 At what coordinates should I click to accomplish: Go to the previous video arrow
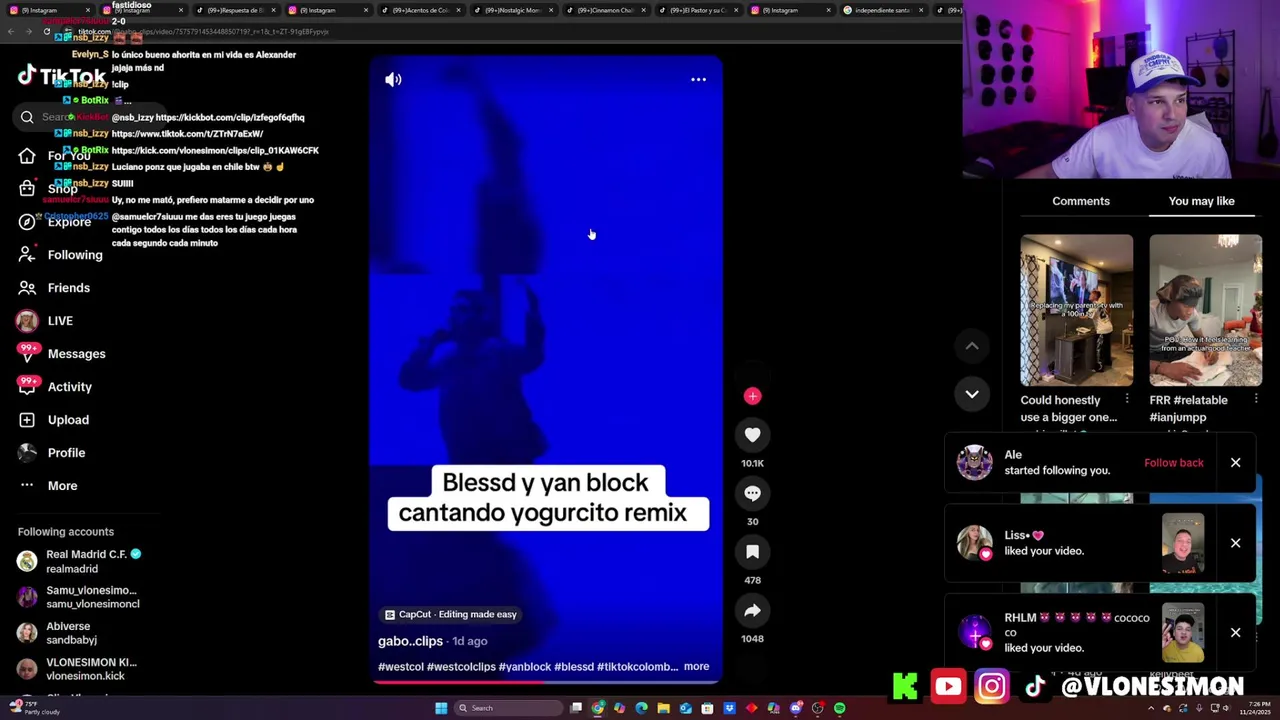tap(971, 346)
